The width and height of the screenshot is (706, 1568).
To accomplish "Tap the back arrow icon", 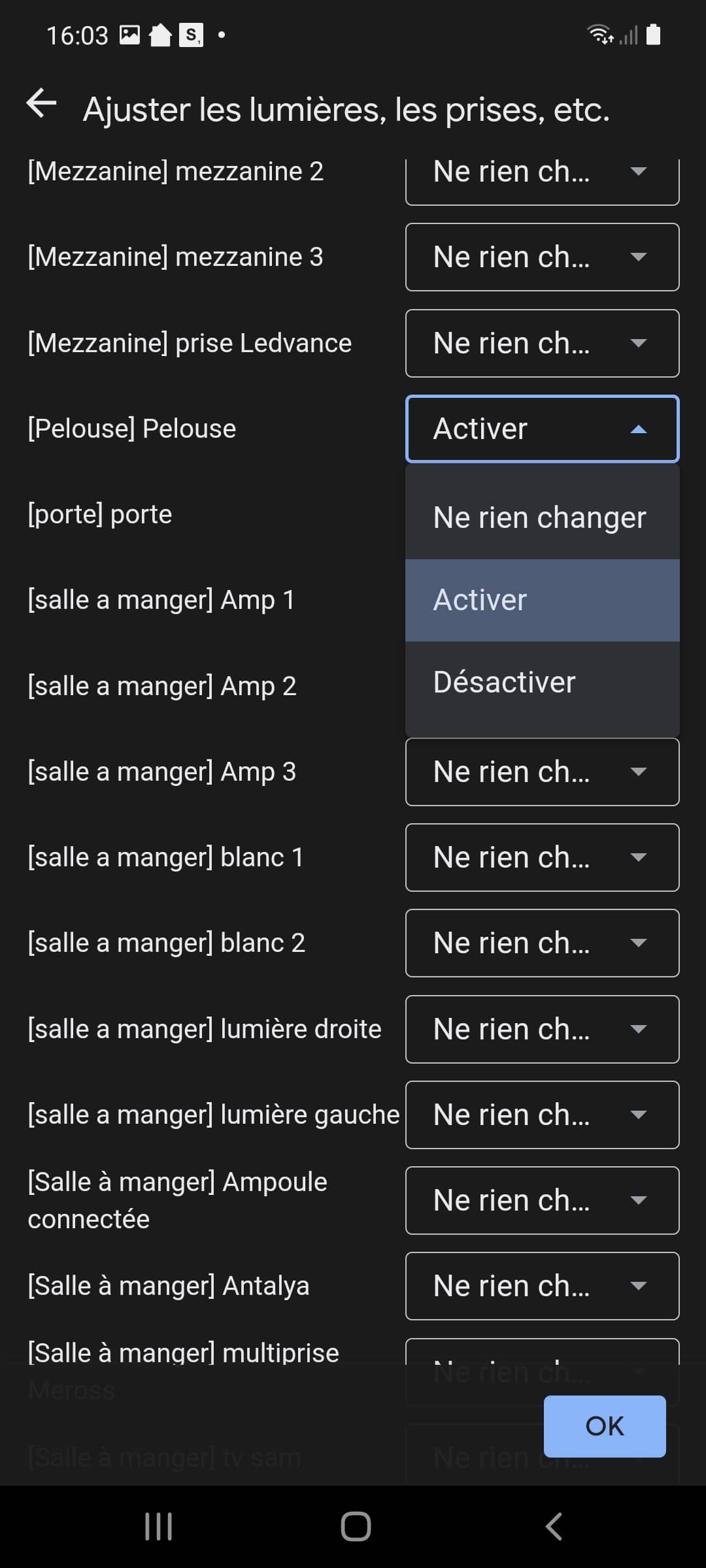I will pyautogui.click(x=41, y=103).
